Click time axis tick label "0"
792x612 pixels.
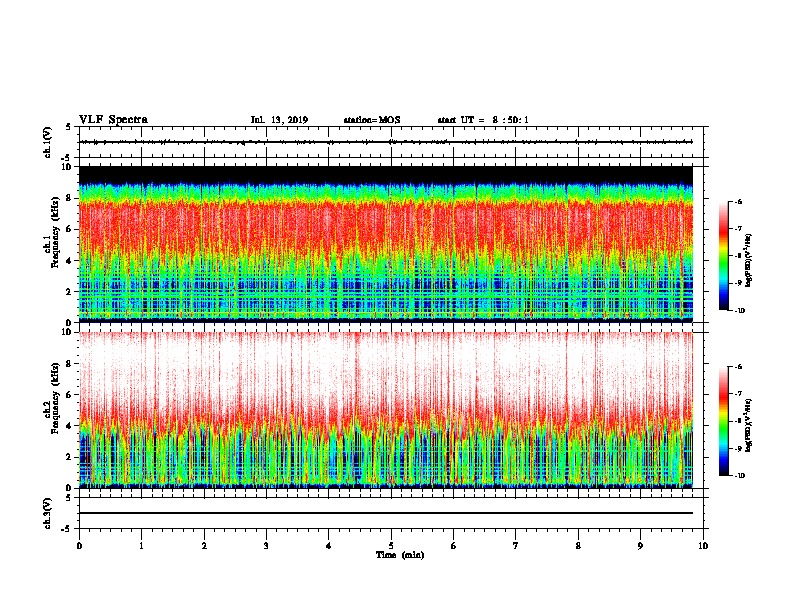click(79, 546)
